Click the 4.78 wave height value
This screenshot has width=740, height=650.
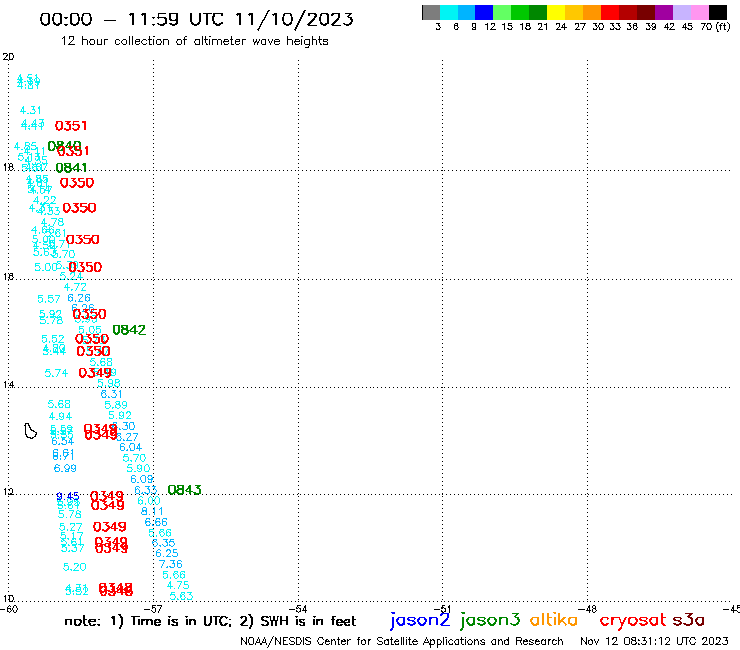pos(52,222)
